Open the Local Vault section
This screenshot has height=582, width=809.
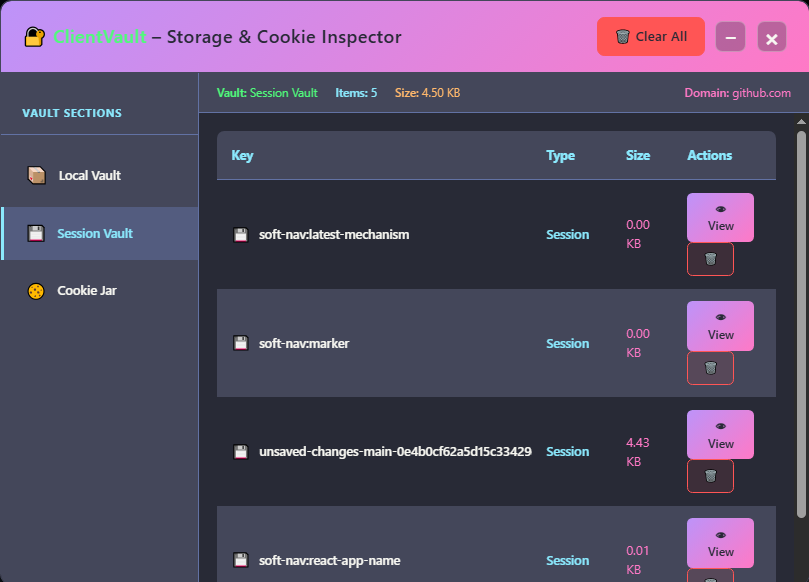tap(90, 176)
